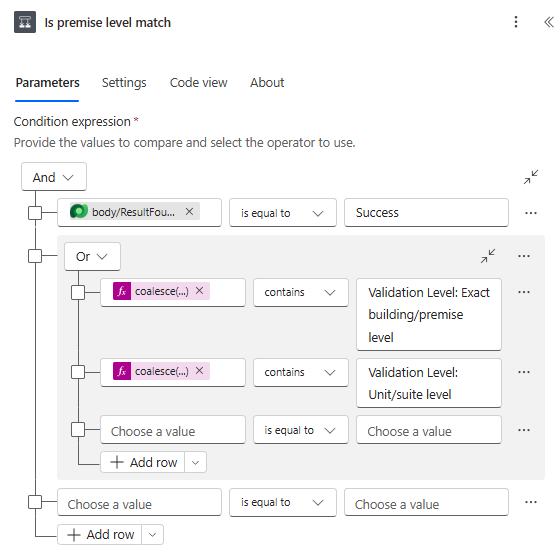Open the And logical operator dropdown
The width and height of the screenshot is (554, 560).
click(x=54, y=177)
